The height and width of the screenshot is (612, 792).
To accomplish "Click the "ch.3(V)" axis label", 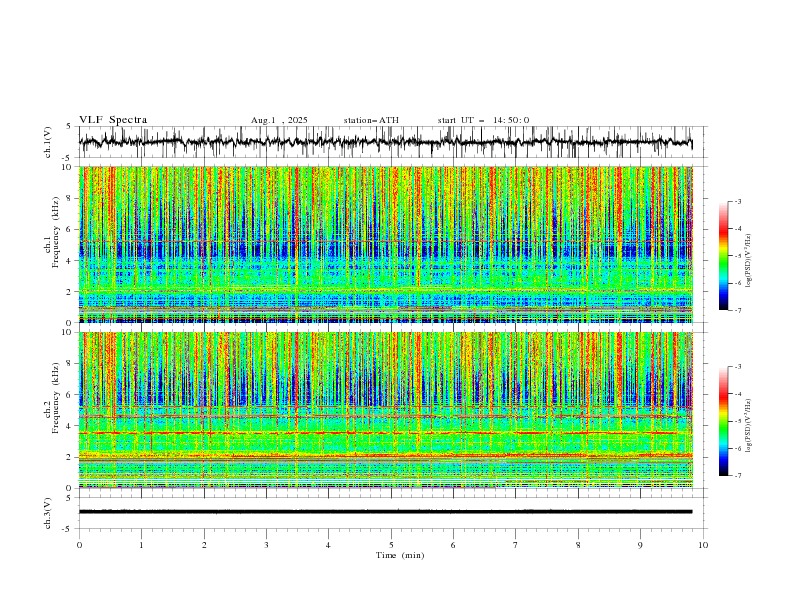I will [x=48, y=513].
